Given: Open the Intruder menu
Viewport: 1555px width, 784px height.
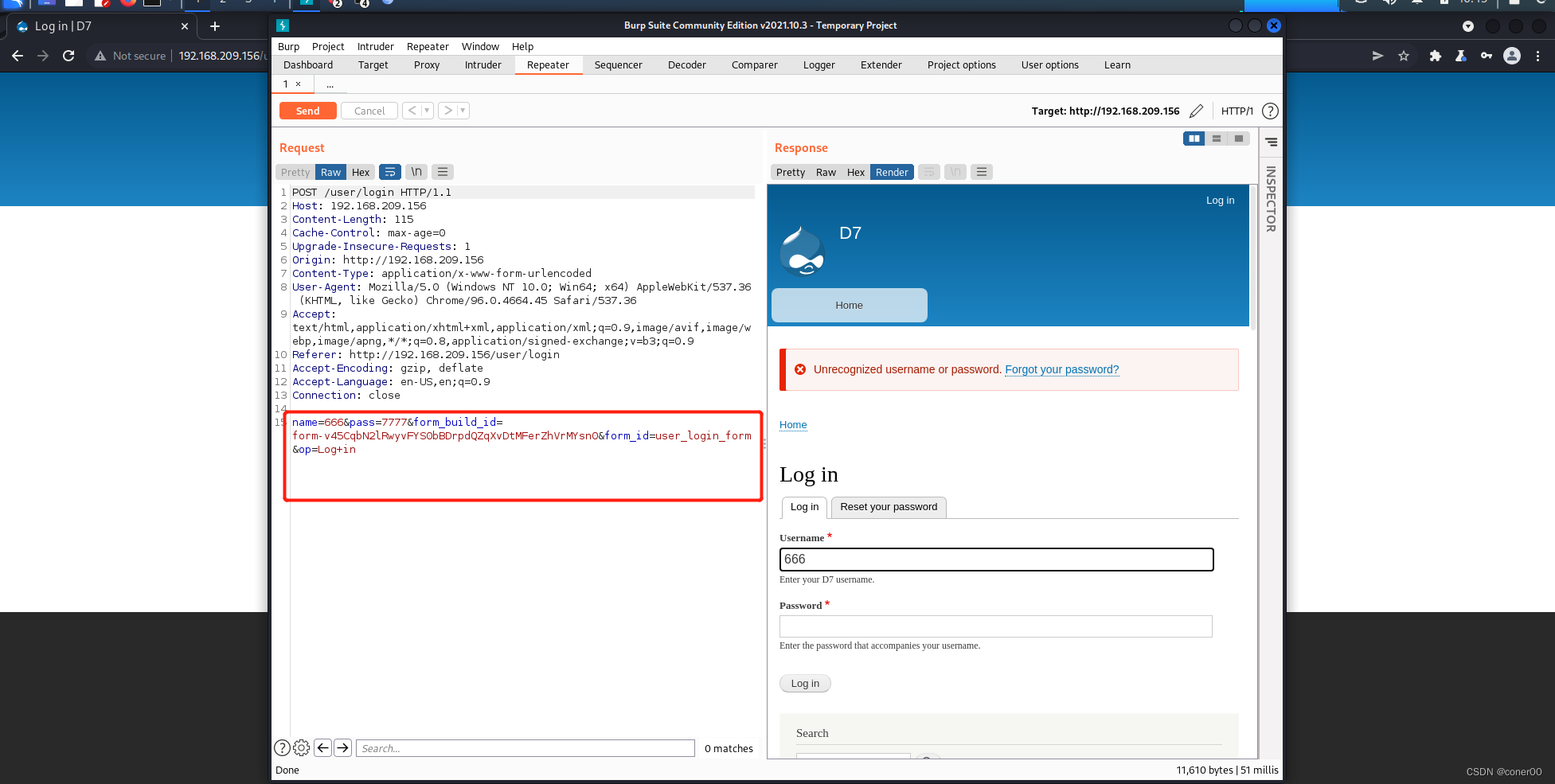Looking at the screenshot, I should point(375,46).
